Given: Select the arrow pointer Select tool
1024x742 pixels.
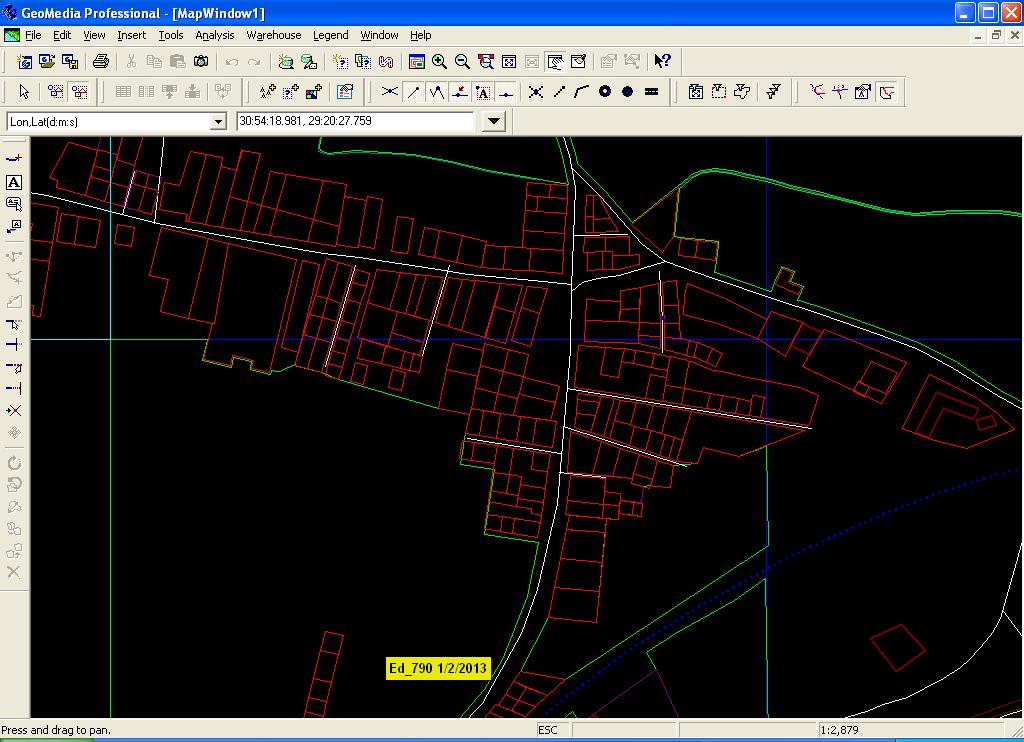Looking at the screenshot, I should click(x=24, y=92).
